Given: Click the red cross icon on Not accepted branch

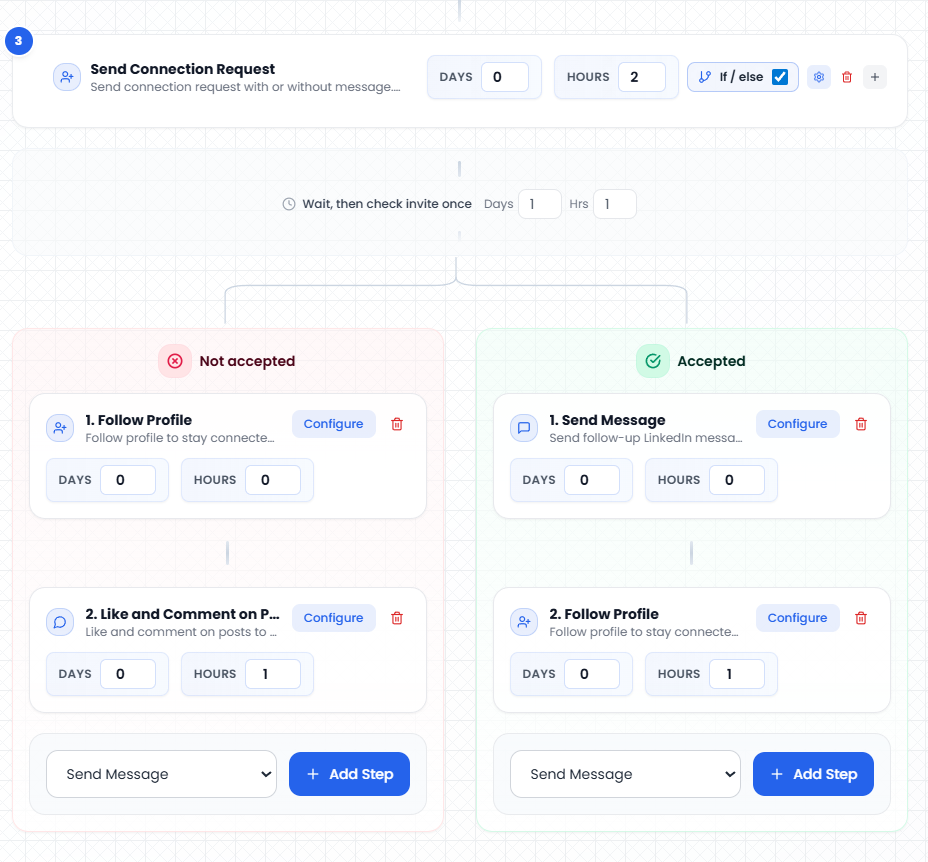Looking at the screenshot, I should pos(175,361).
